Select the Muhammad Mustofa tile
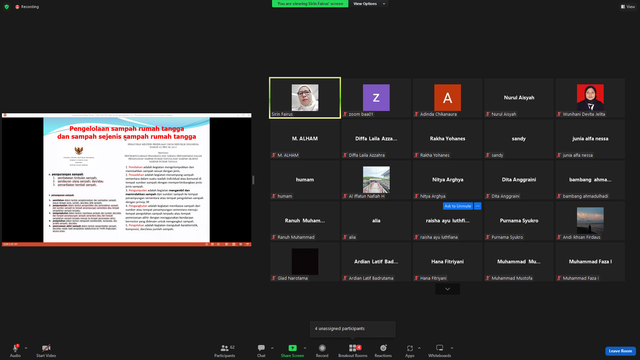 point(519,262)
